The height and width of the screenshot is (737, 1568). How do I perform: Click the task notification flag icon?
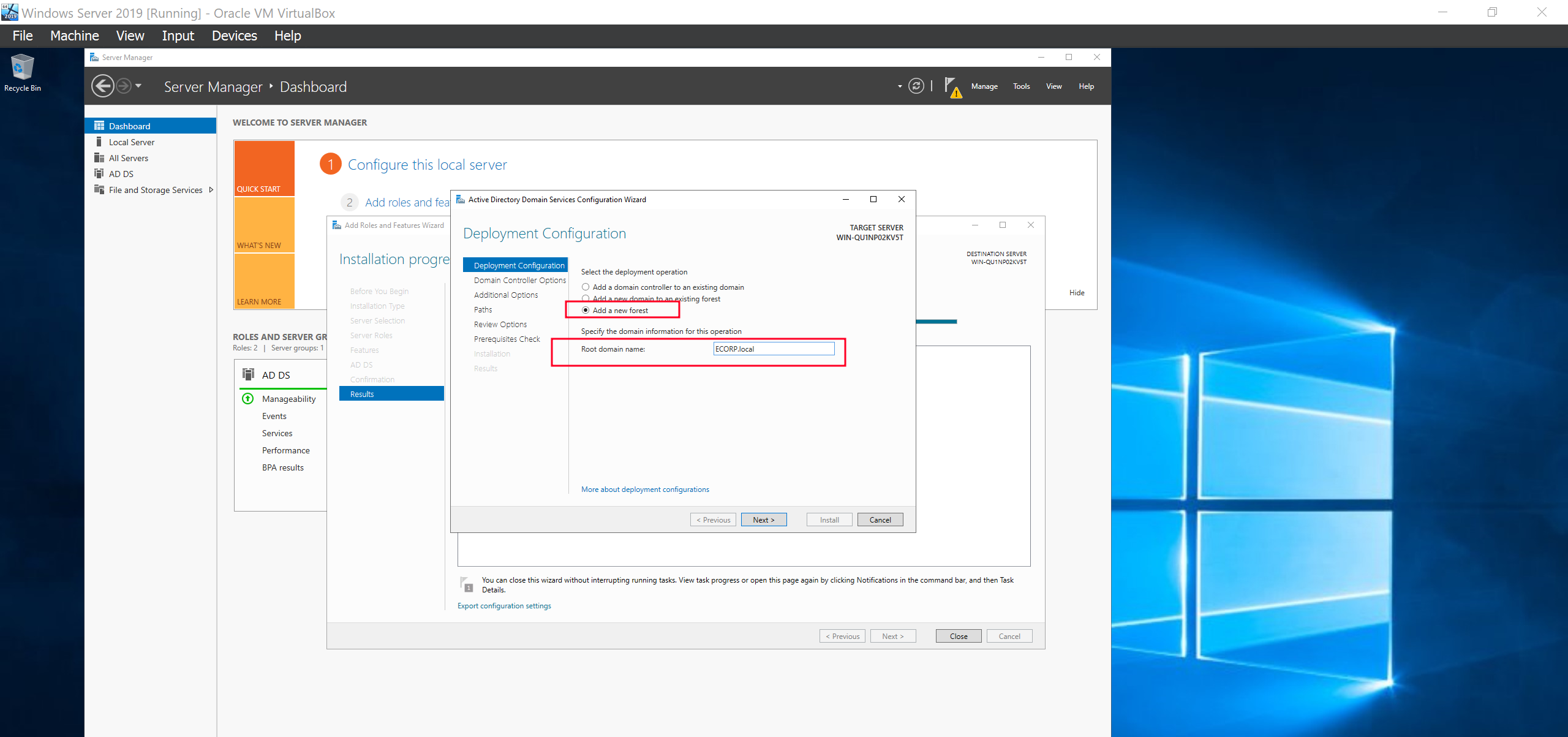[x=466, y=584]
